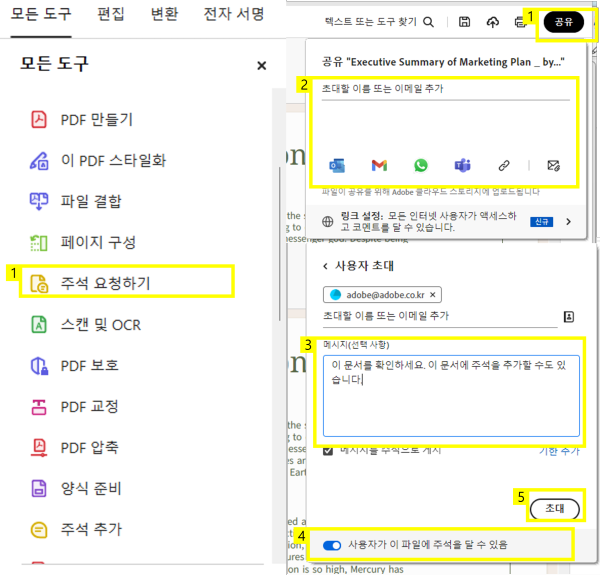This screenshot has height=575, width=600.
Task: Click the share dialog file title
Action: 443,62
